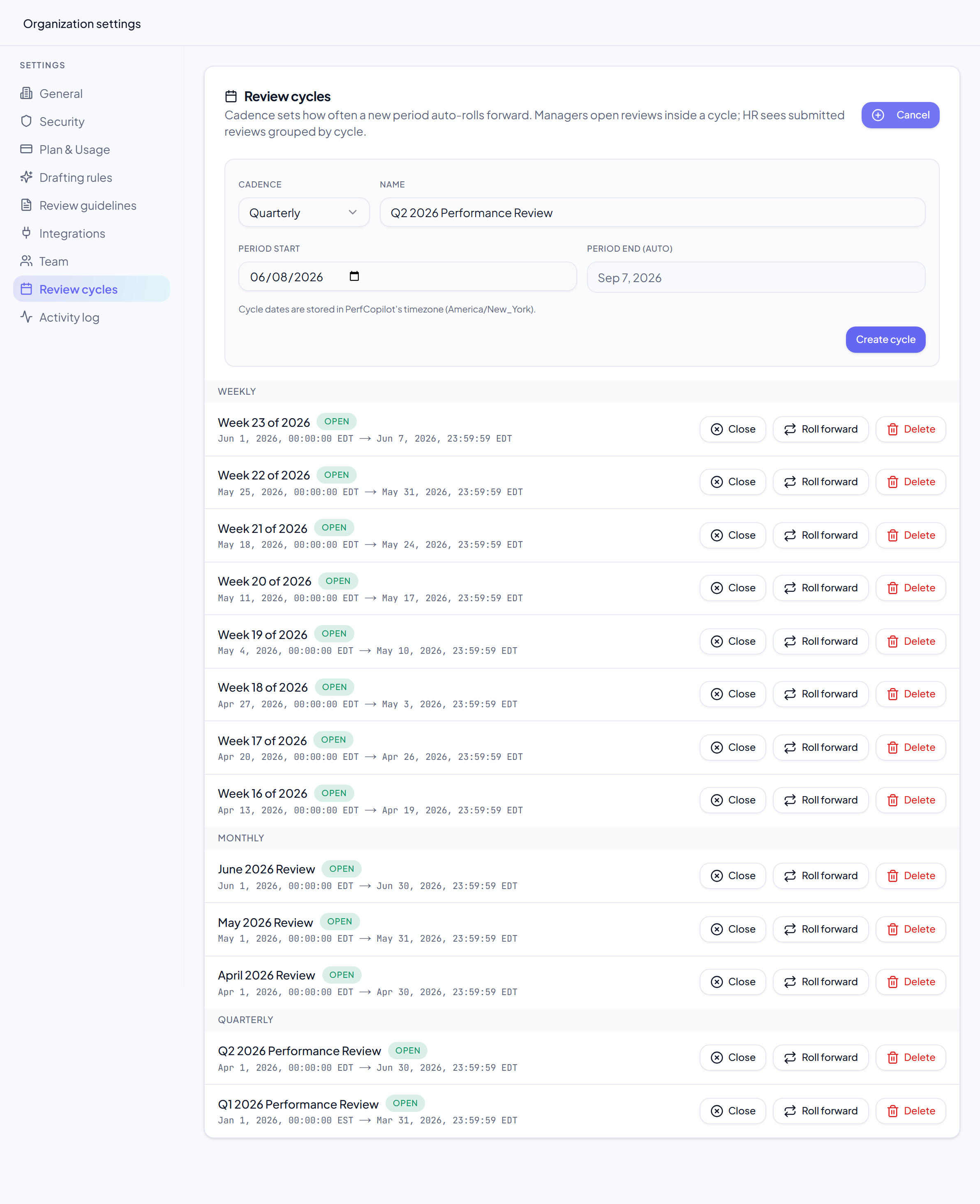Open General settings building icon

pos(26,93)
